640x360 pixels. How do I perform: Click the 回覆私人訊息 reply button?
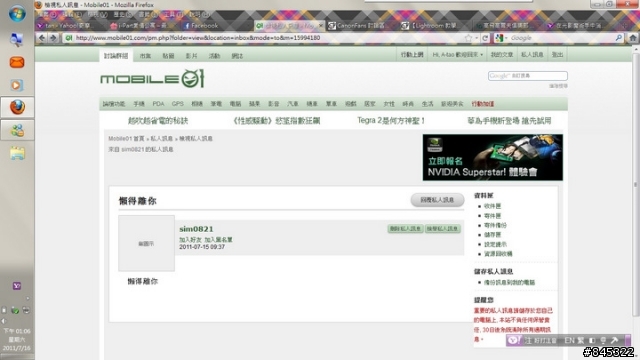click(x=437, y=200)
